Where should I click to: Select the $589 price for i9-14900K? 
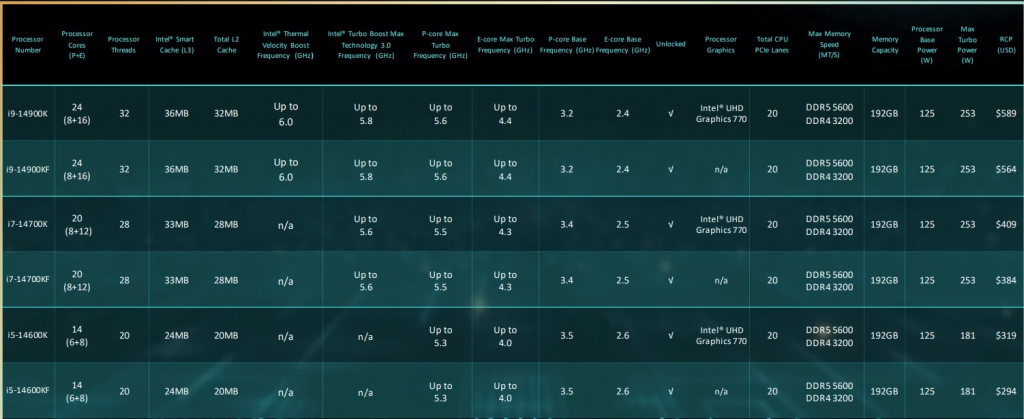point(1006,114)
